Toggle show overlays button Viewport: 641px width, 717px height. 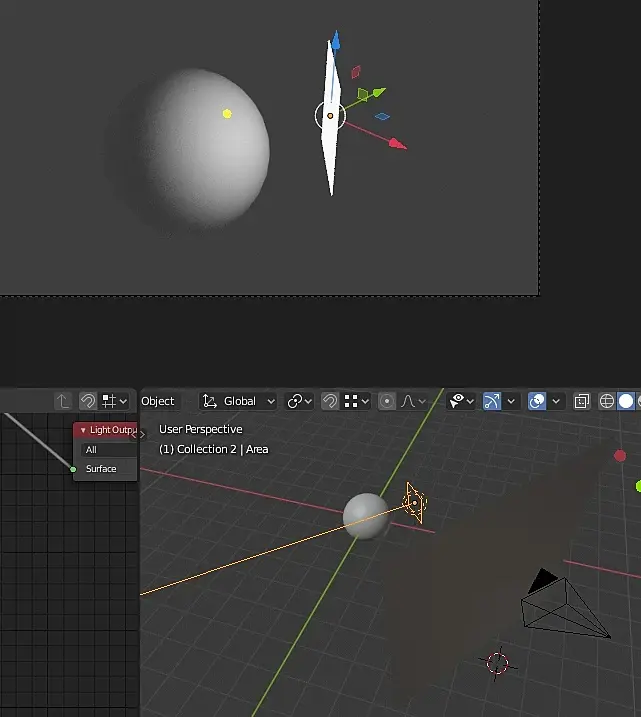pyautogui.click(x=537, y=401)
